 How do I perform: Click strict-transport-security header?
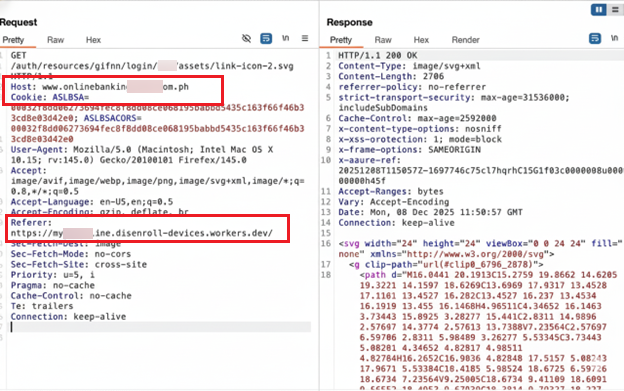pyautogui.click(x=454, y=102)
